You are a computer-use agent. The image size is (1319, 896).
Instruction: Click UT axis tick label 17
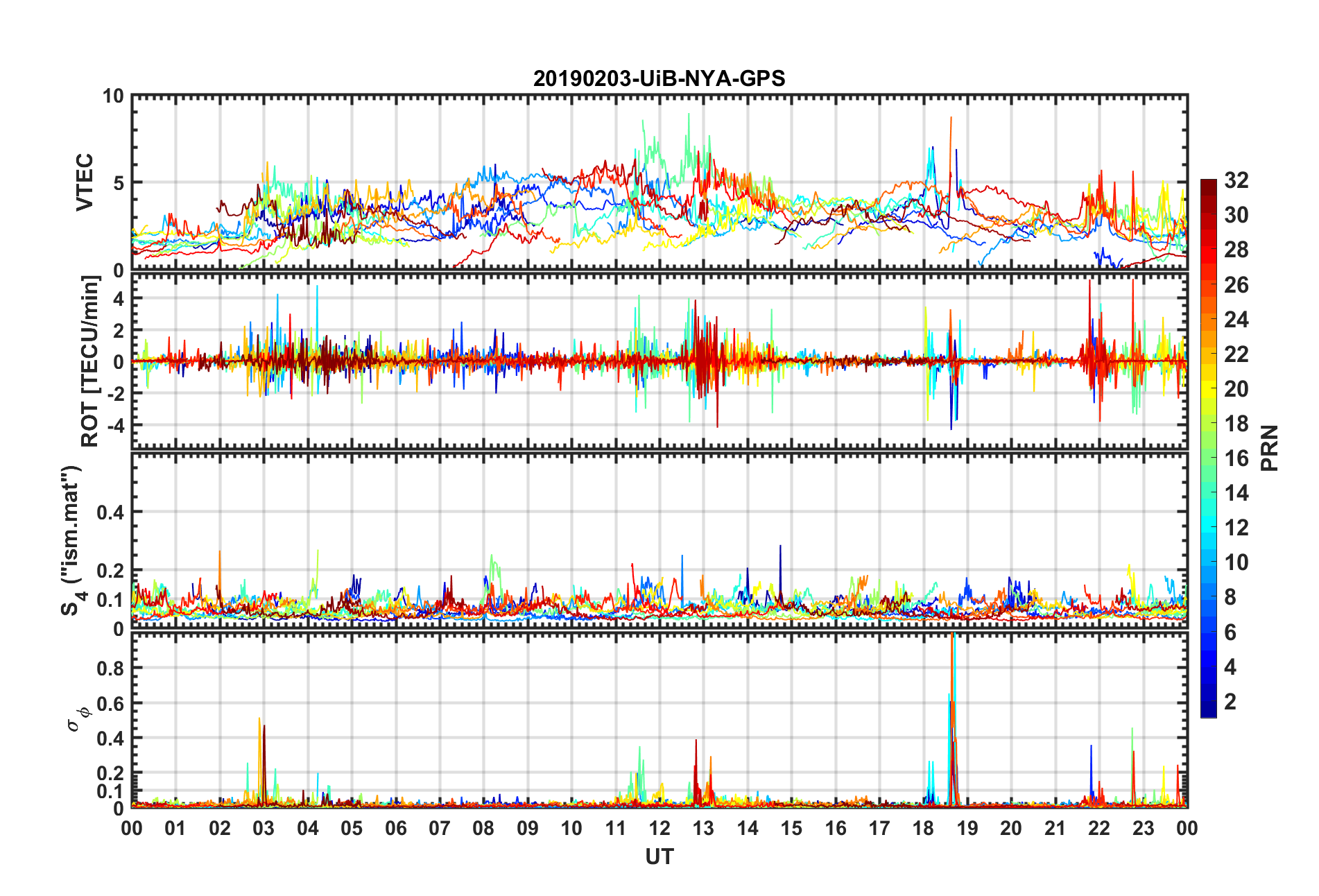pos(879,828)
